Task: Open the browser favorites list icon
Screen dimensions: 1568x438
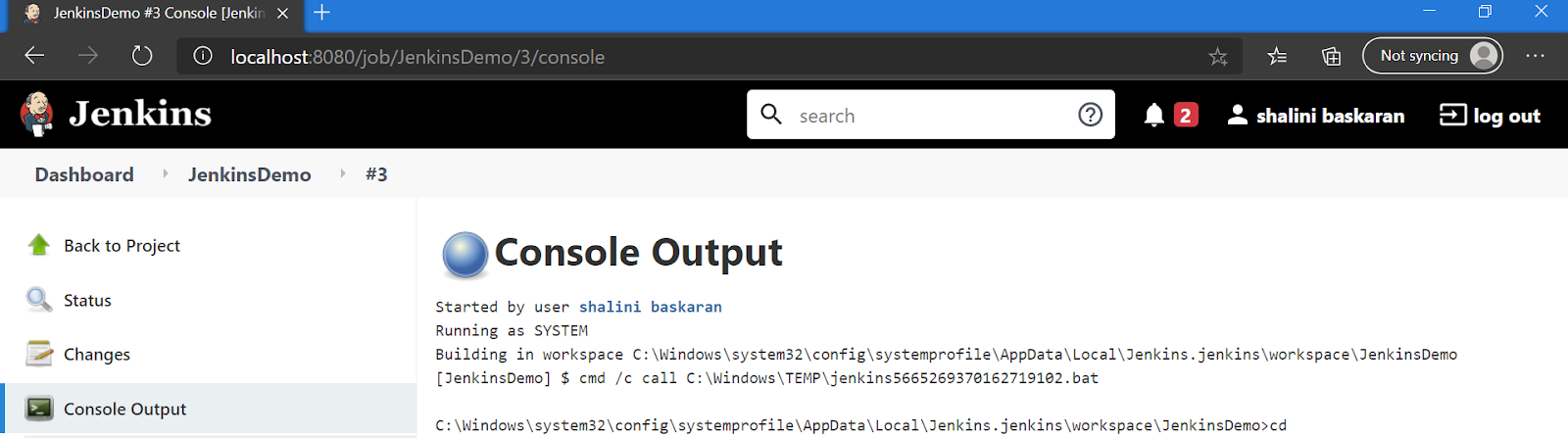Action: pyautogui.click(x=1277, y=56)
